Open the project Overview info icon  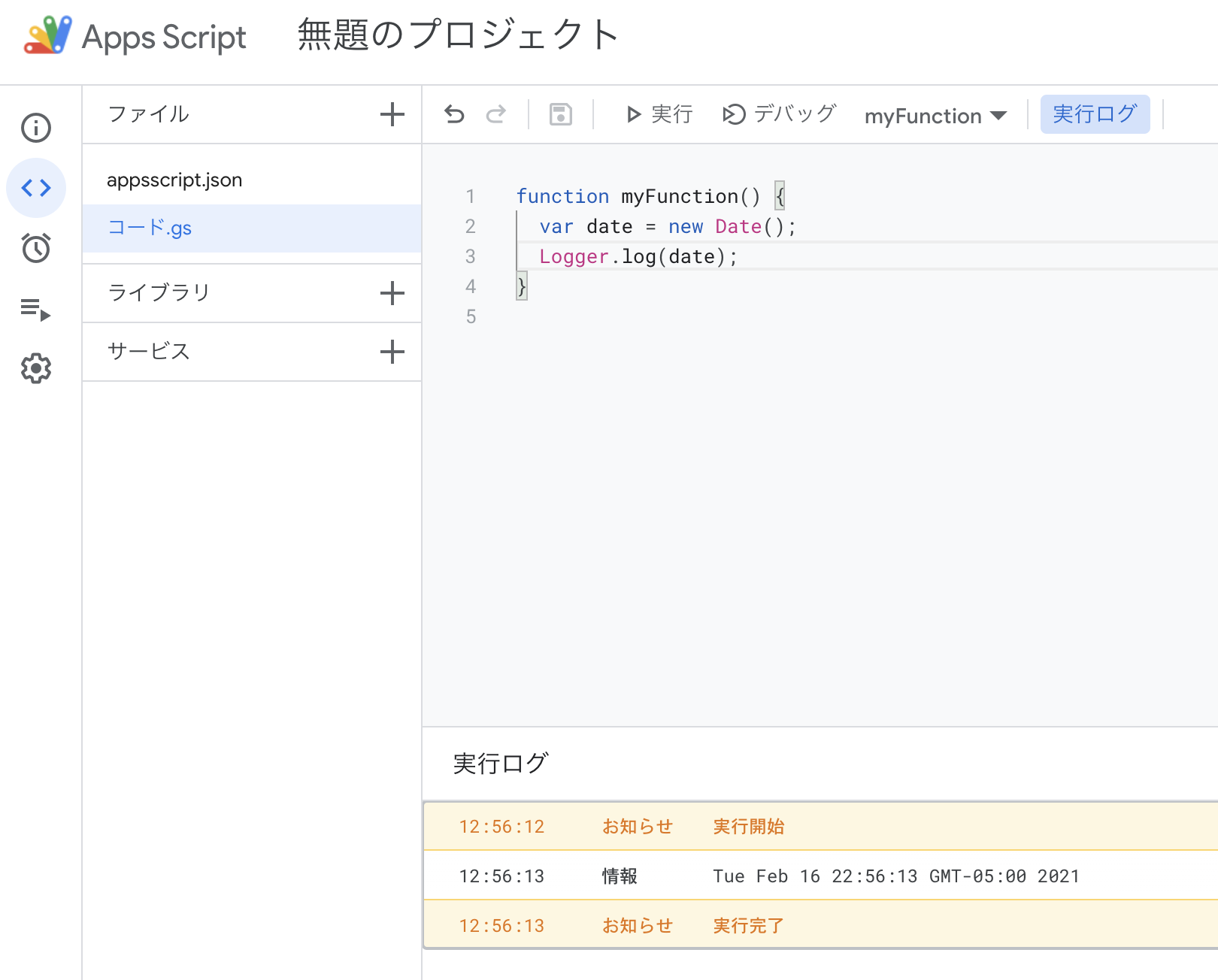[36, 128]
